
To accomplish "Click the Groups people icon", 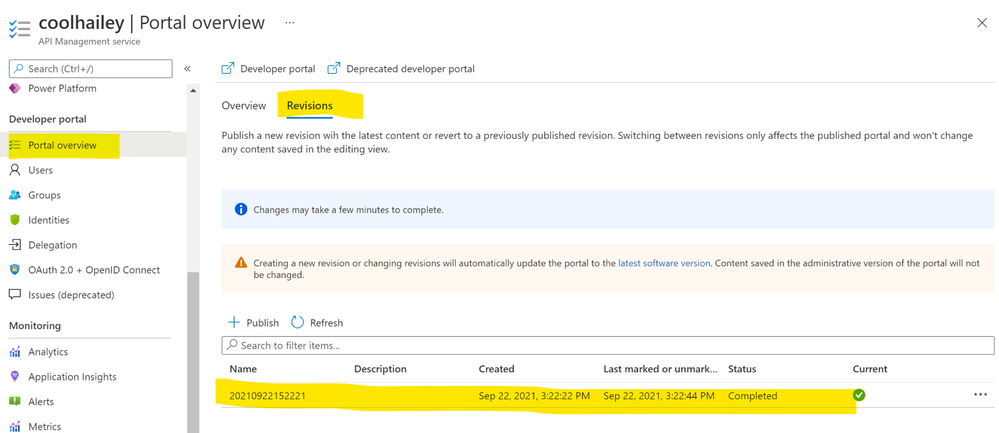I will point(15,195).
